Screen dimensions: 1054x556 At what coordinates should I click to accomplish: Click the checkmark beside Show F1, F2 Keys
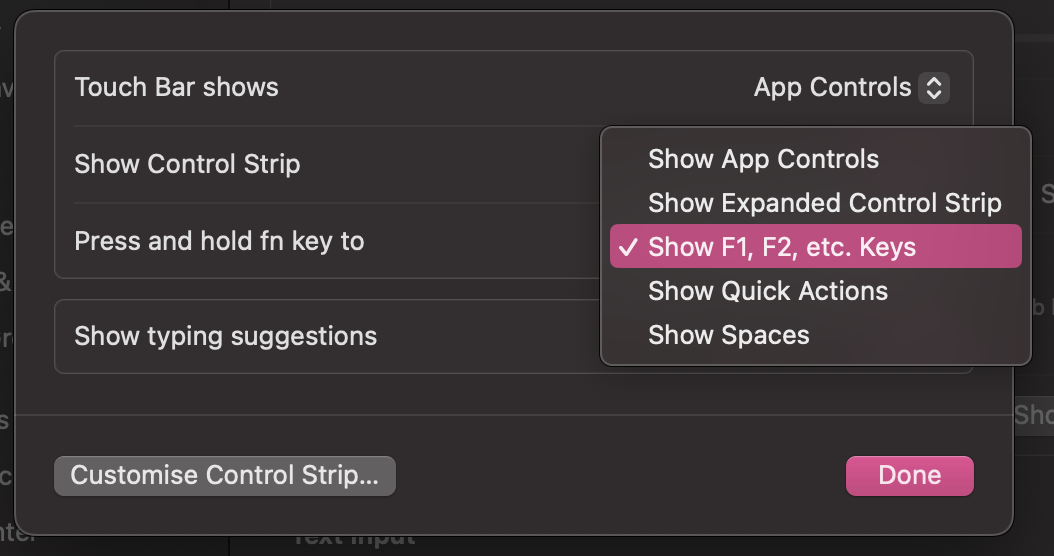(x=628, y=247)
